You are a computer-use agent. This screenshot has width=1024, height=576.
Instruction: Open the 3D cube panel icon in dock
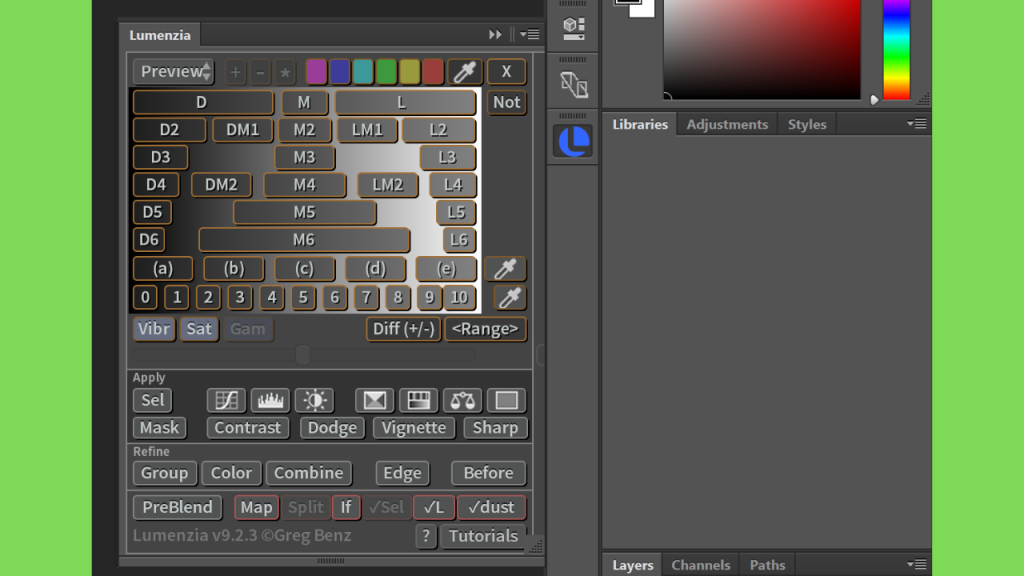point(573,27)
